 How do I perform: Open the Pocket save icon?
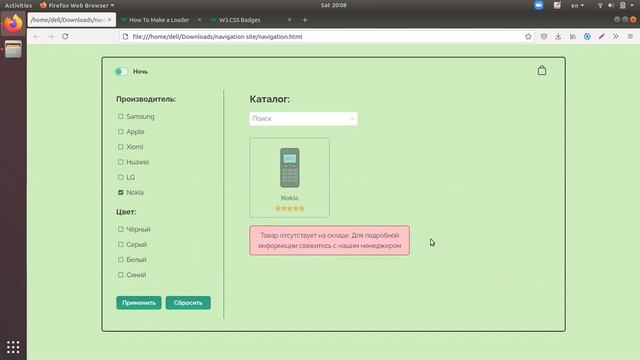coord(544,36)
